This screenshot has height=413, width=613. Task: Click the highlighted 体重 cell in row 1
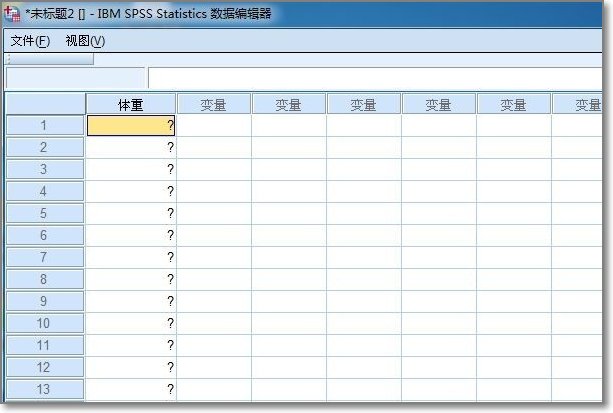point(131,125)
